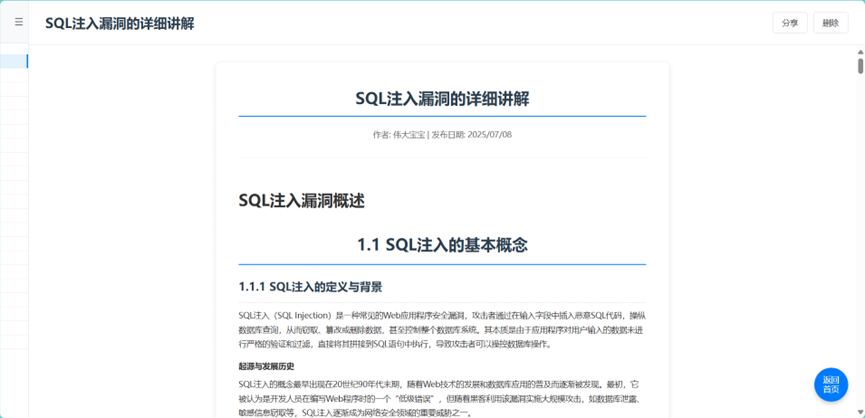
Task: Click the heading 1.1 SQL注入的基本概念
Action: pyautogui.click(x=442, y=245)
